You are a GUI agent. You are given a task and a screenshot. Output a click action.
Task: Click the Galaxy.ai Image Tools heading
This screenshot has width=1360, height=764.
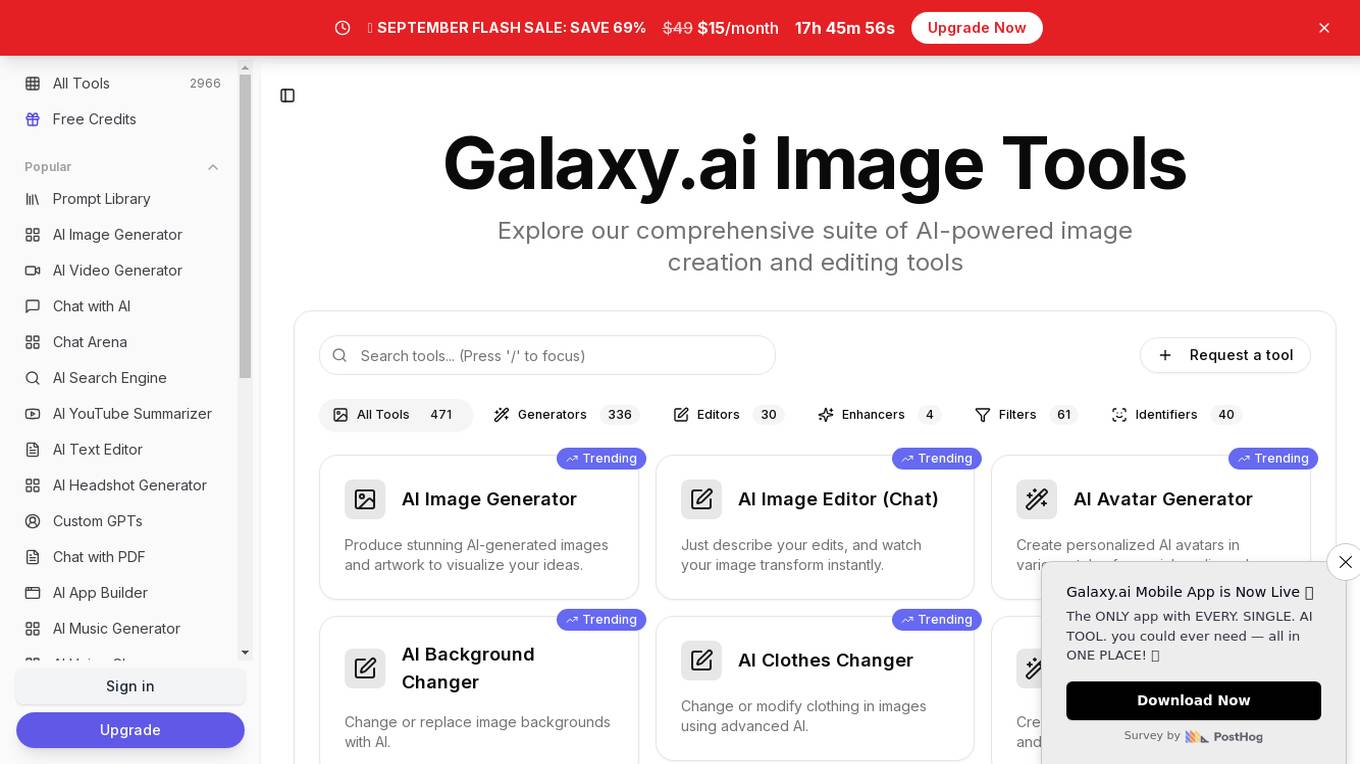(x=815, y=163)
